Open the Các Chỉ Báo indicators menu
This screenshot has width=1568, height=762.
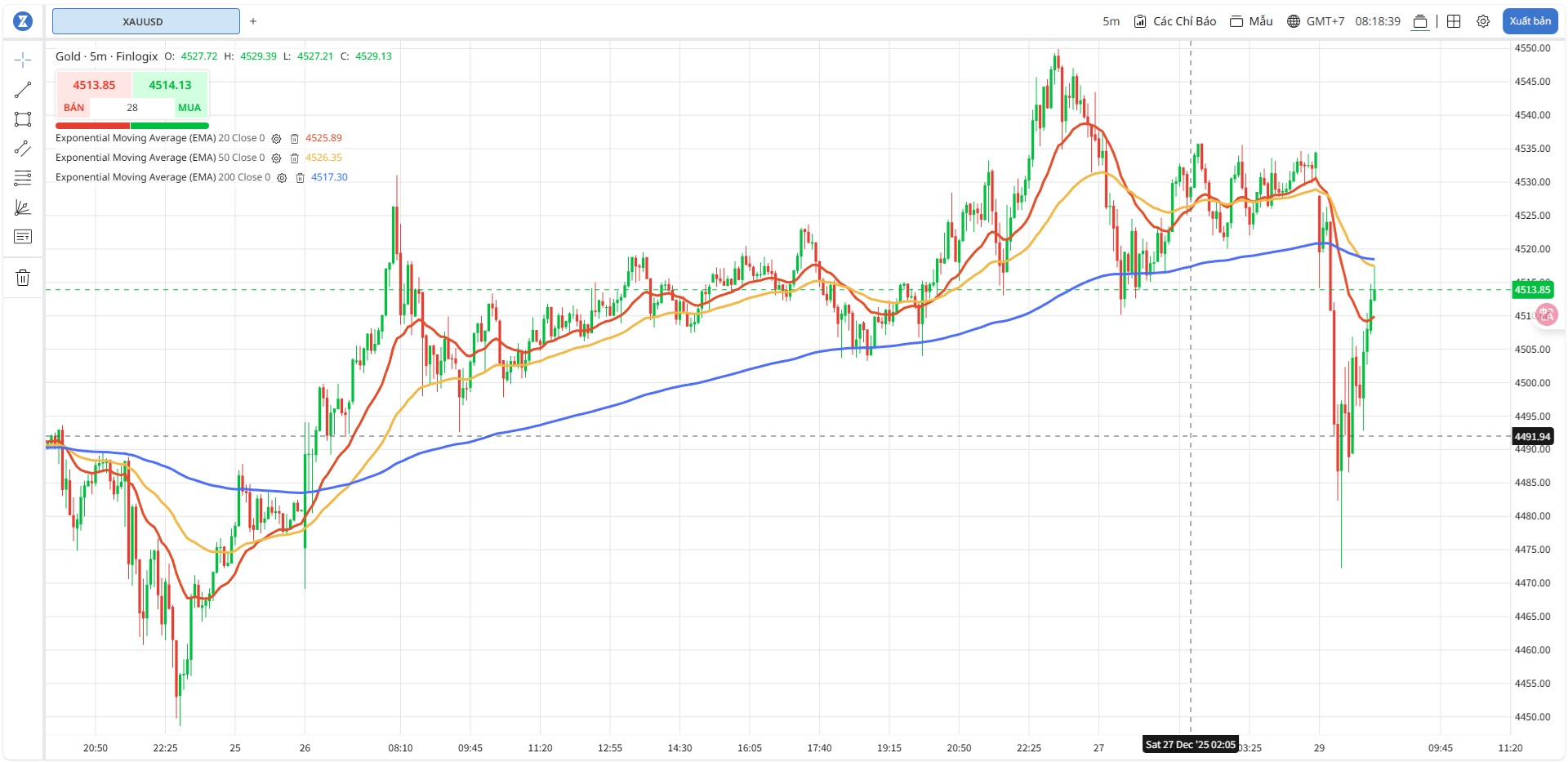1175,22
